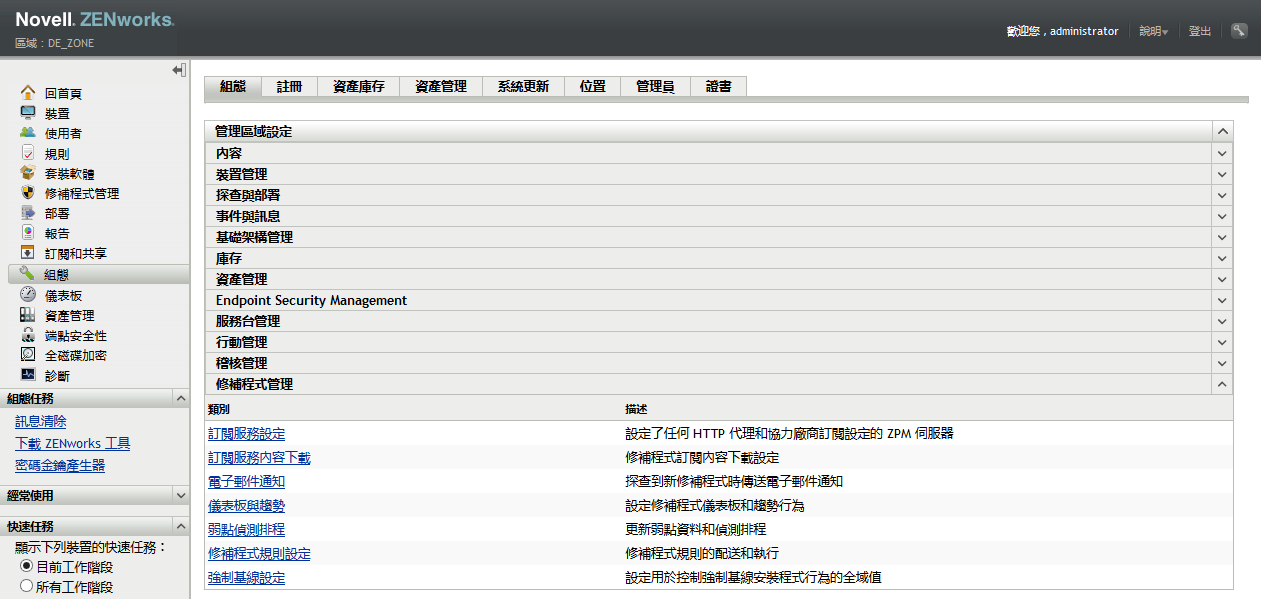Expand the 行動管理 section chevron
Image resolution: width=1261 pixels, height=599 pixels.
[x=1222, y=342]
